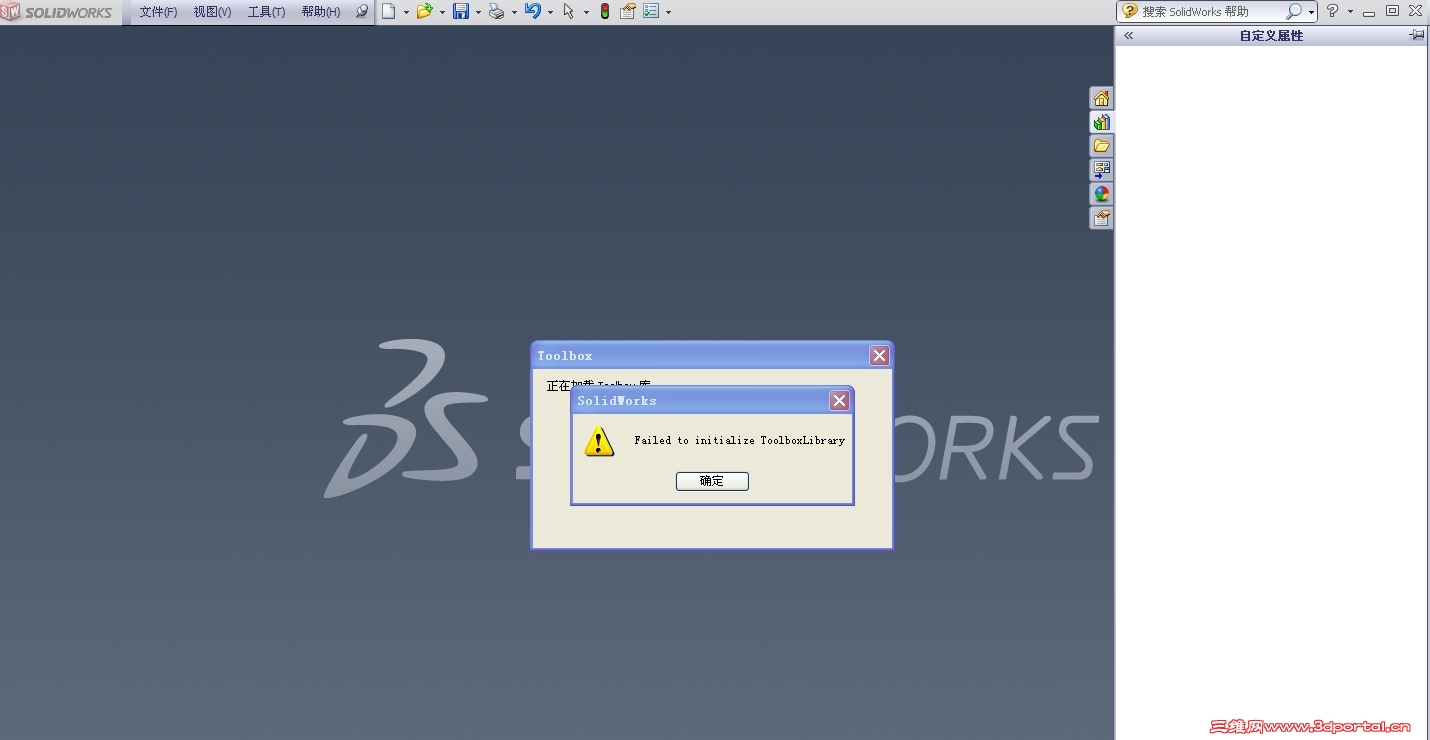The image size is (1430, 740).
Task: Expand the Select tool dropdown arrow
Action: coord(586,13)
